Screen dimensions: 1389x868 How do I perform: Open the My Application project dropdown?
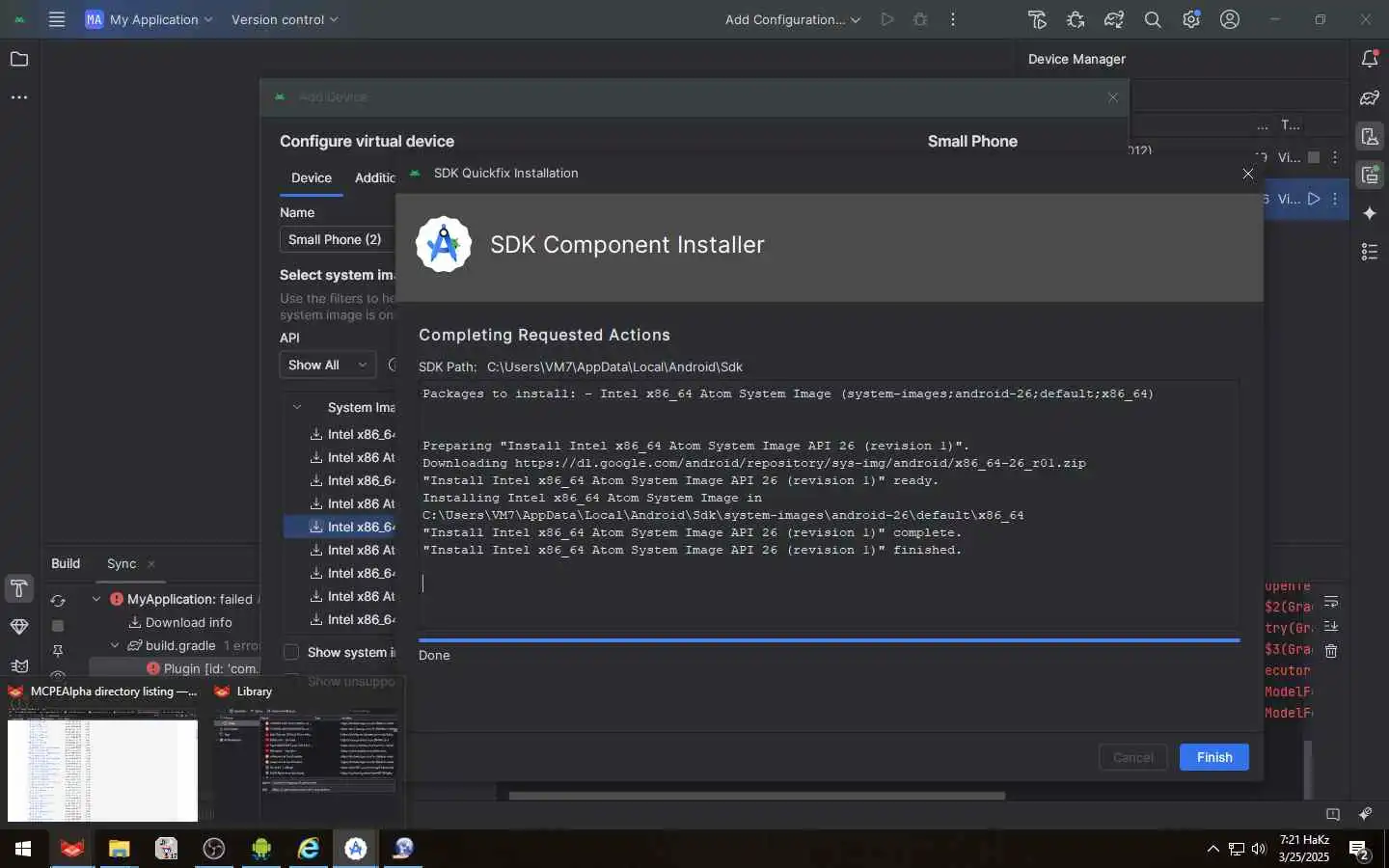coord(150,19)
